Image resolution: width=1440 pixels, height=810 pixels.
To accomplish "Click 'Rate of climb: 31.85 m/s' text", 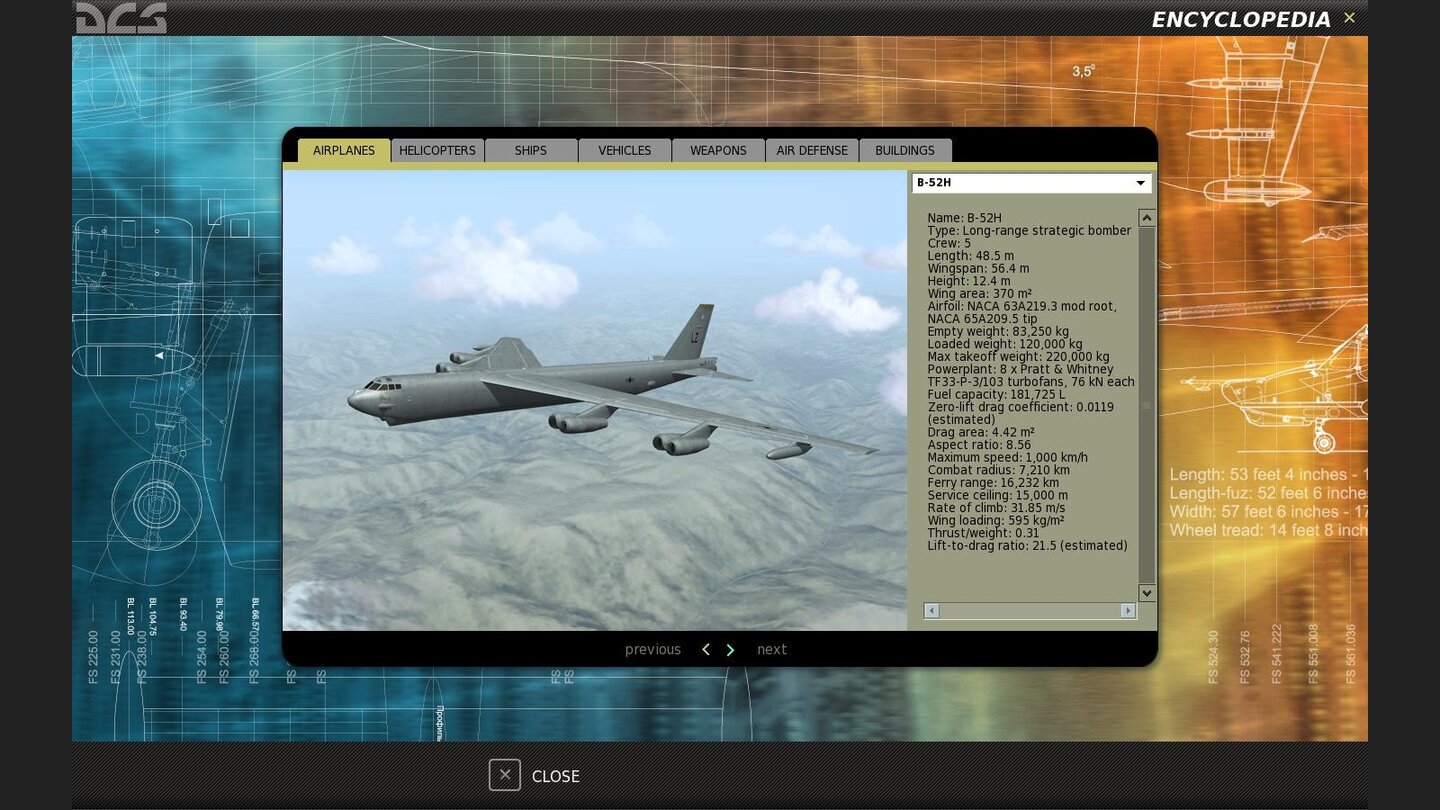I will 996,508.
